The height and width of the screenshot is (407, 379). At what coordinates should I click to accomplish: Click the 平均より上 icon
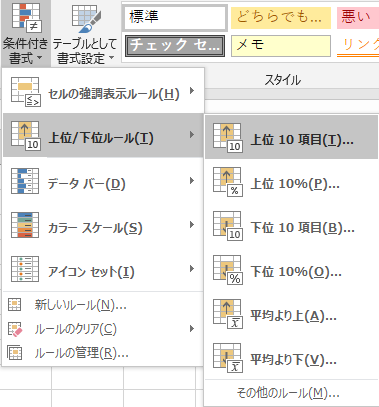[228, 314]
